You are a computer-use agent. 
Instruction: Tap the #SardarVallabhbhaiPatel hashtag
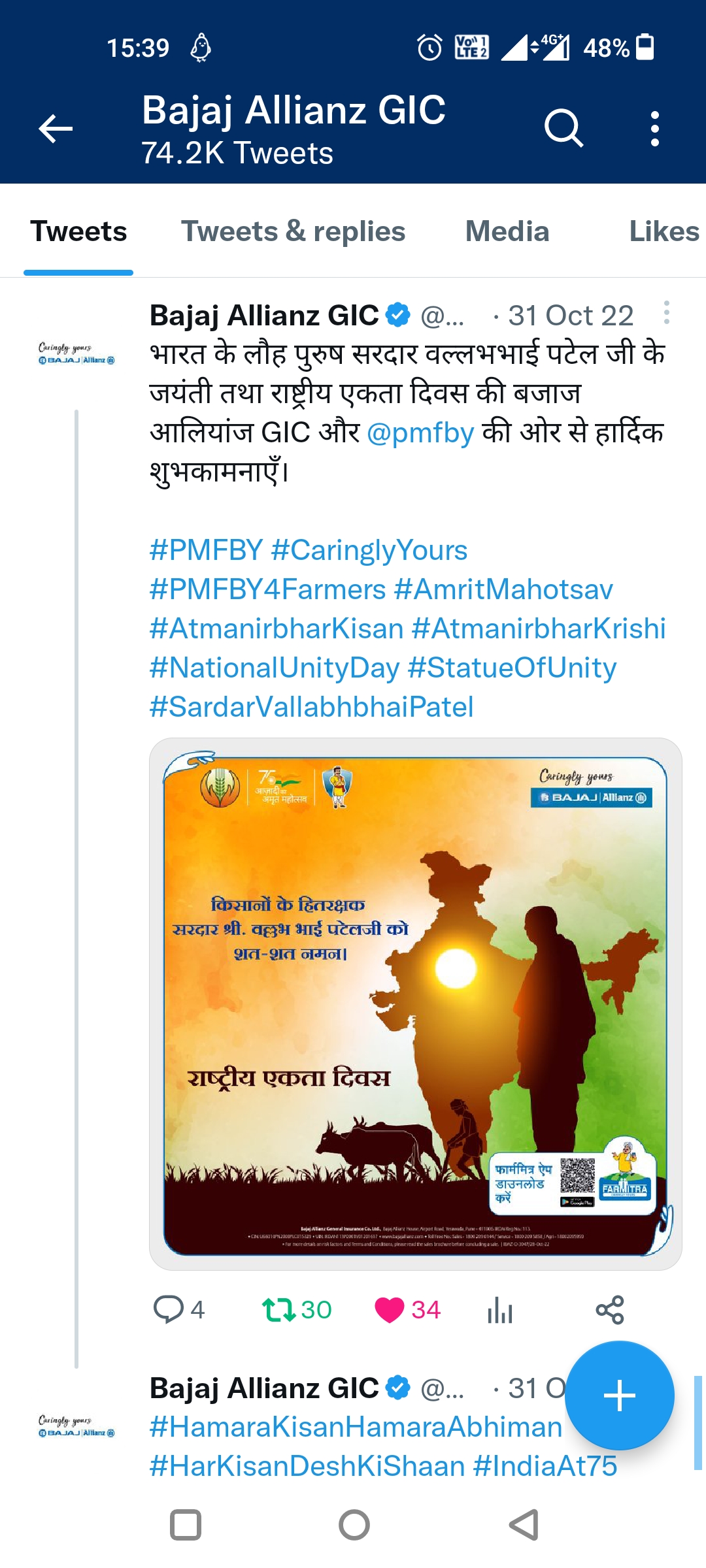312,707
